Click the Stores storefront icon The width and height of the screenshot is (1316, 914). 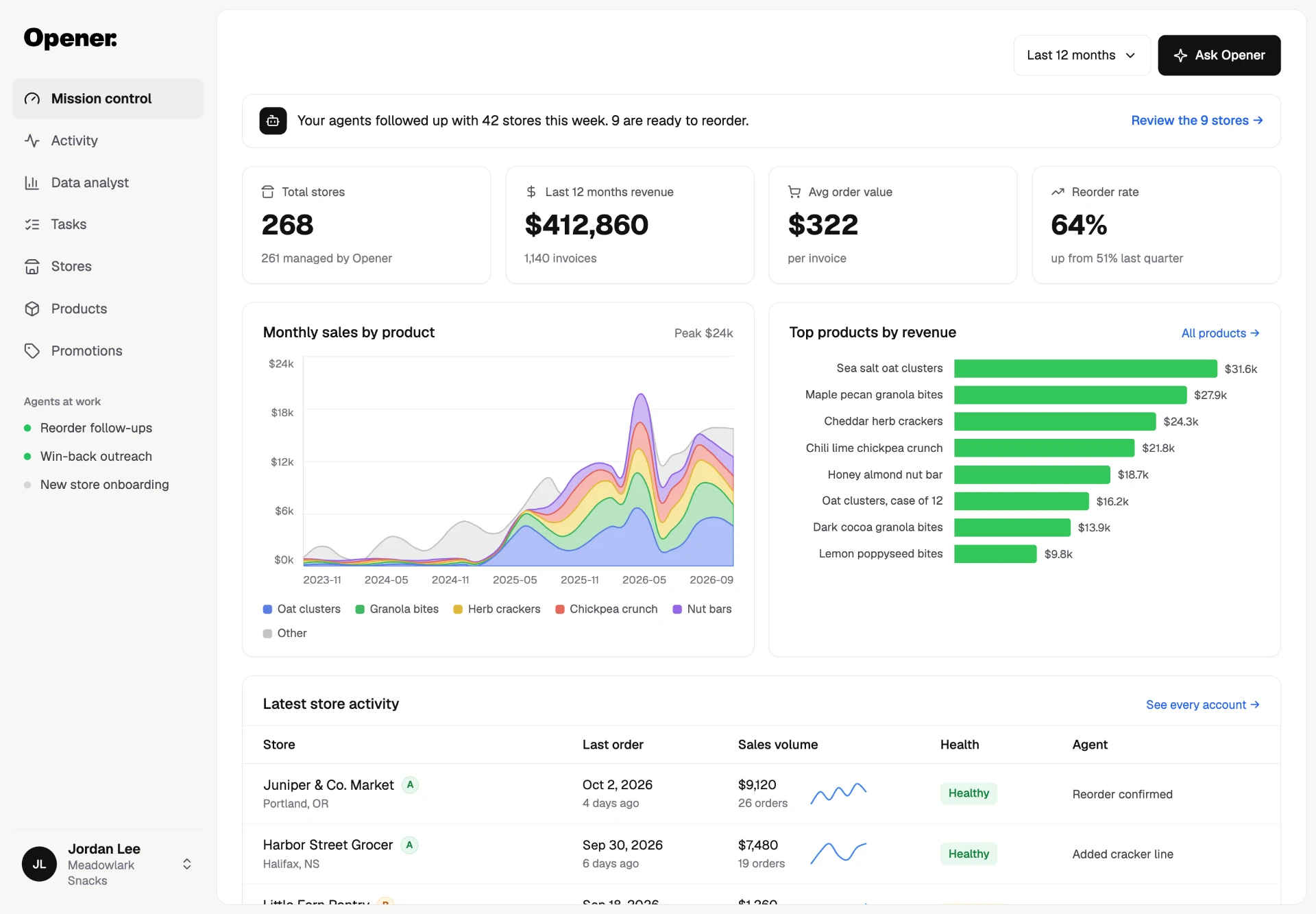[x=32, y=266]
